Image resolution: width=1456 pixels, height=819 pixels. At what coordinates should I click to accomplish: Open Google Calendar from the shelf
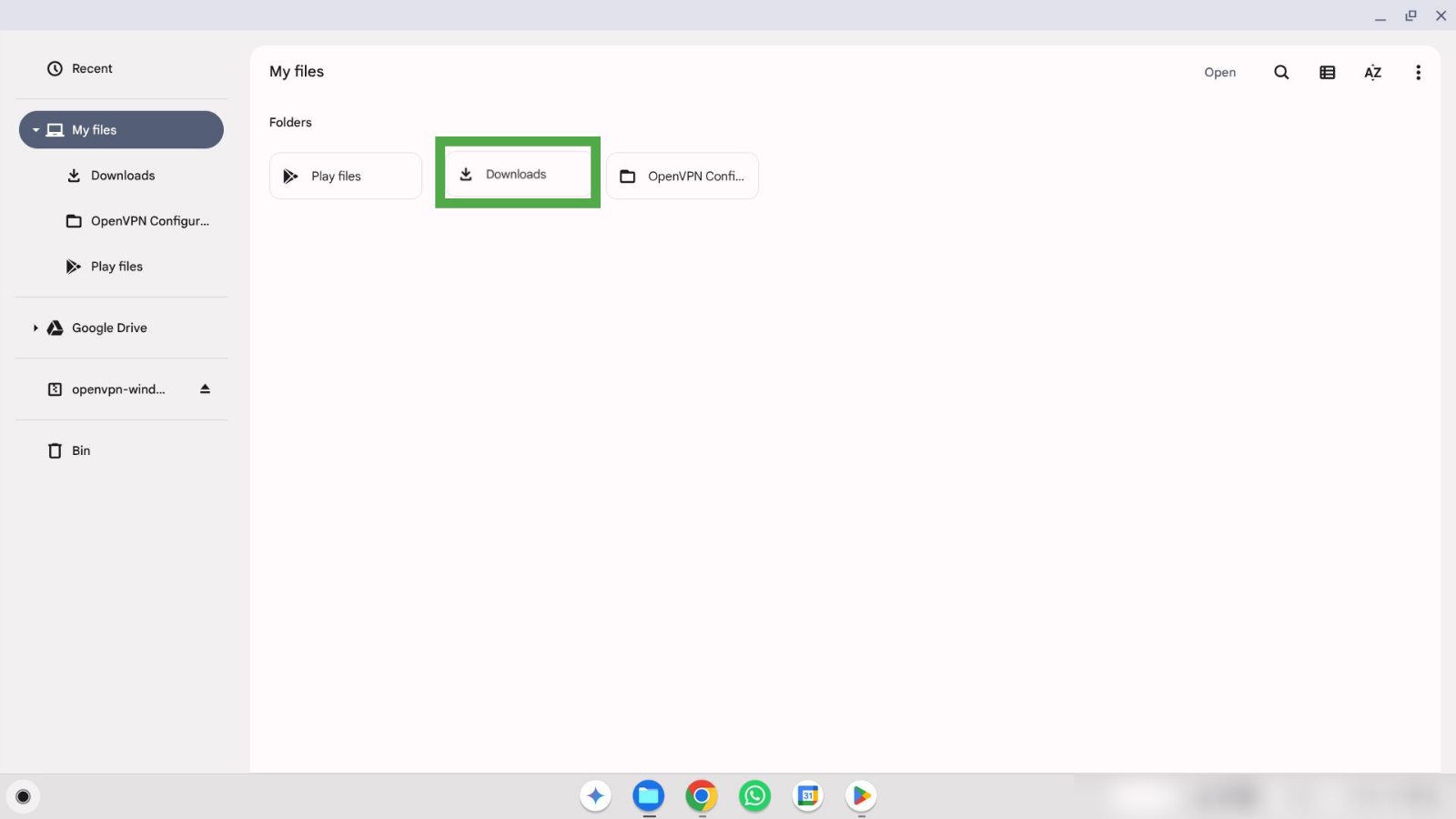(808, 796)
